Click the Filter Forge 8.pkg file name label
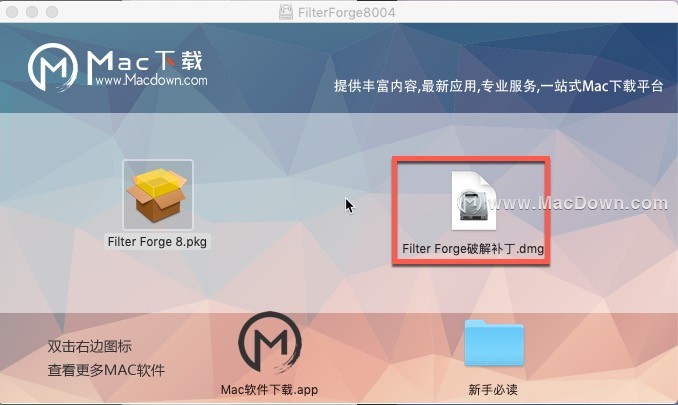 click(157, 241)
